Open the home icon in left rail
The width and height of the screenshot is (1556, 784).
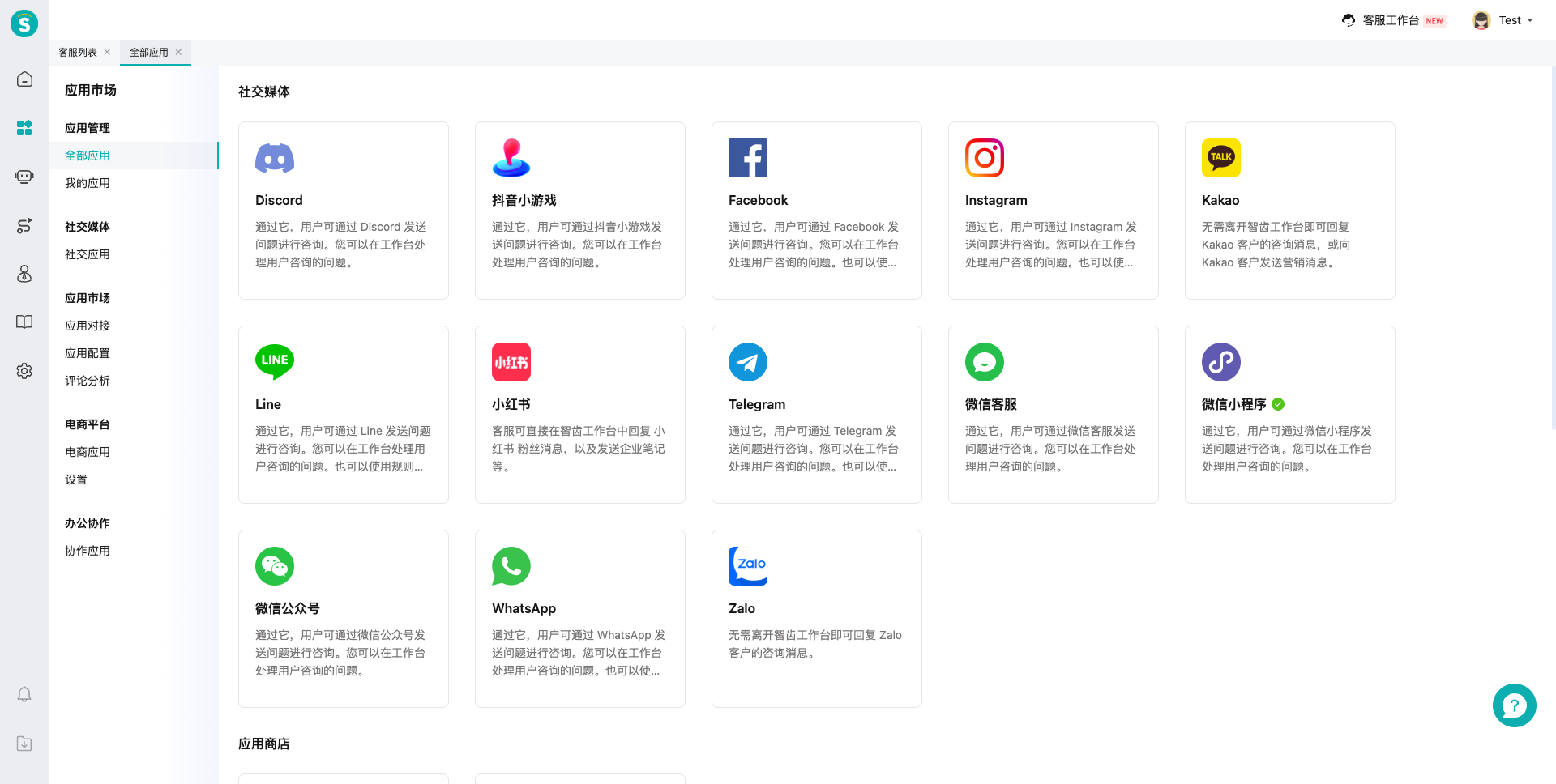[24, 79]
